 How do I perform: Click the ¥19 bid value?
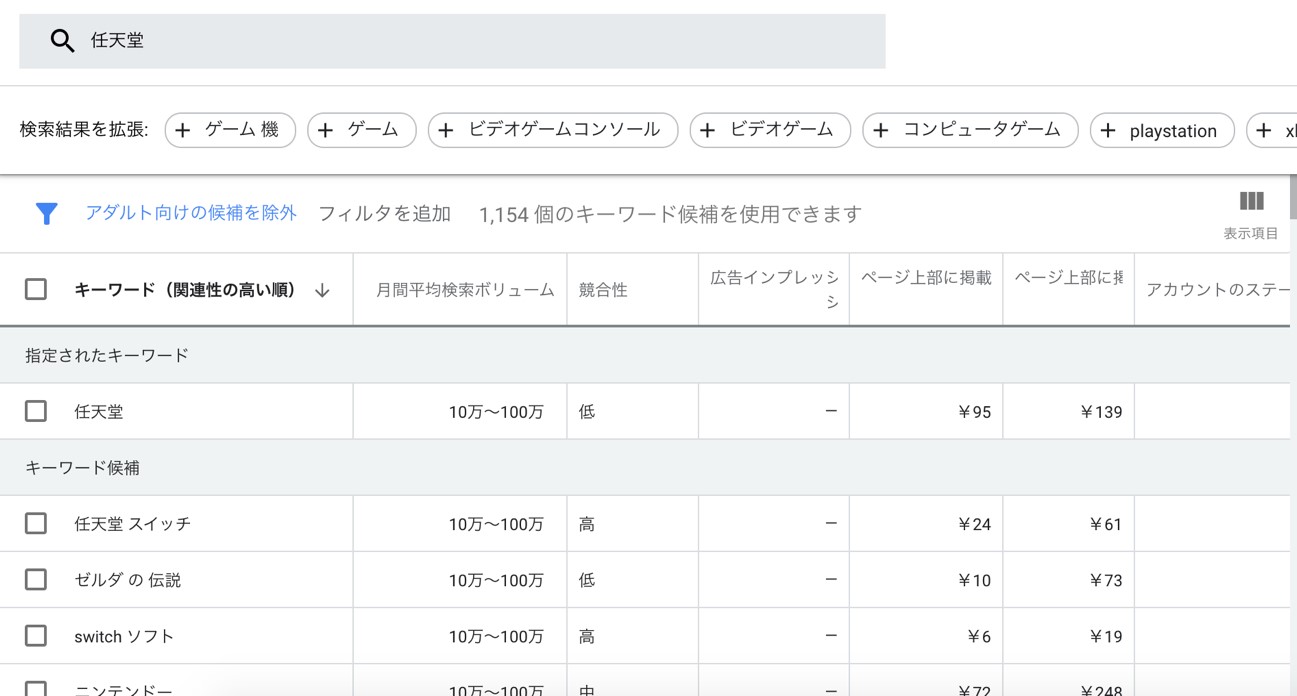pyautogui.click(x=1105, y=636)
